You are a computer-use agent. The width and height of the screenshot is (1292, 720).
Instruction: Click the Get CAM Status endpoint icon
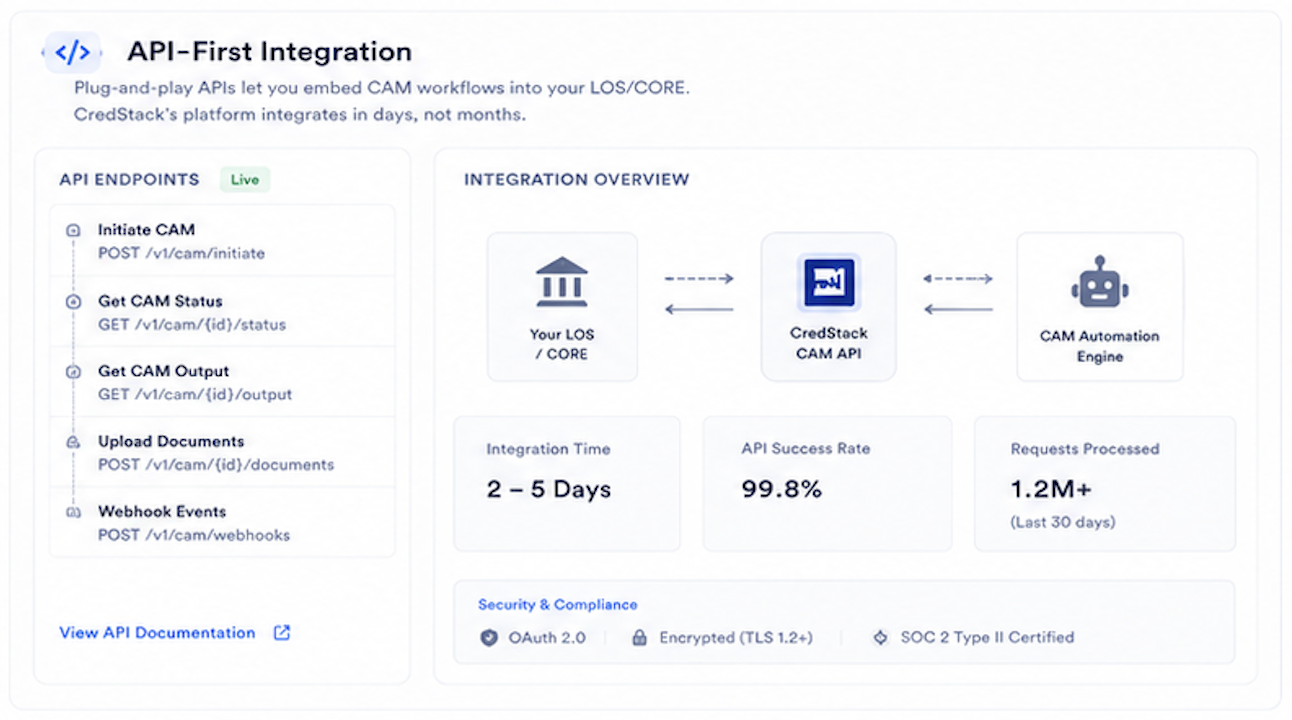(x=73, y=301)
